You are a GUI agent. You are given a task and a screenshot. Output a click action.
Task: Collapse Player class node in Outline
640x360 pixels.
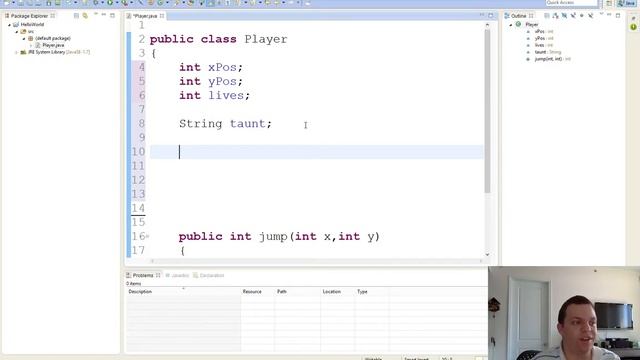click(511, 25)
